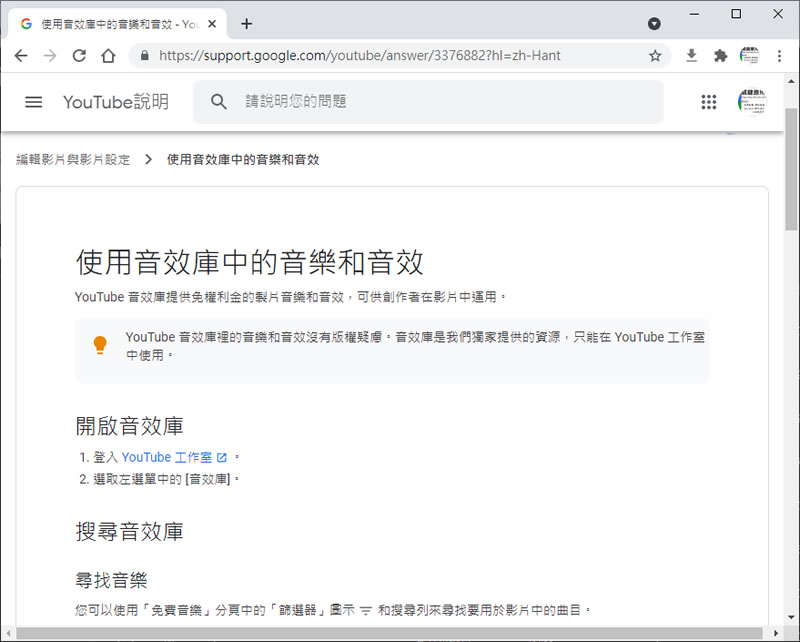
Task: Open the hamburger main menu
Action: click(34, 102)
